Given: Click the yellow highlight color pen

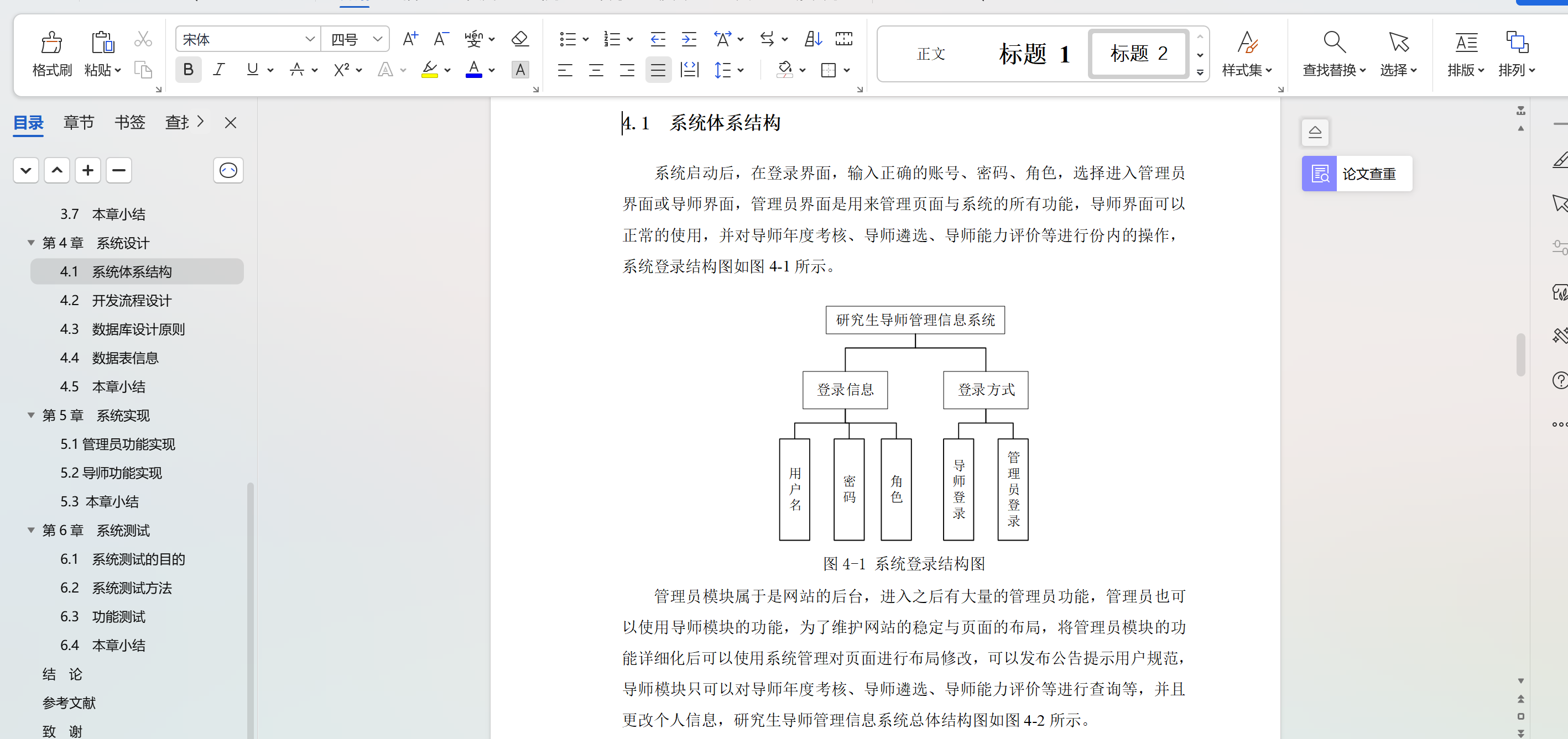Looking at the screenshot, I should coord(430,69).
